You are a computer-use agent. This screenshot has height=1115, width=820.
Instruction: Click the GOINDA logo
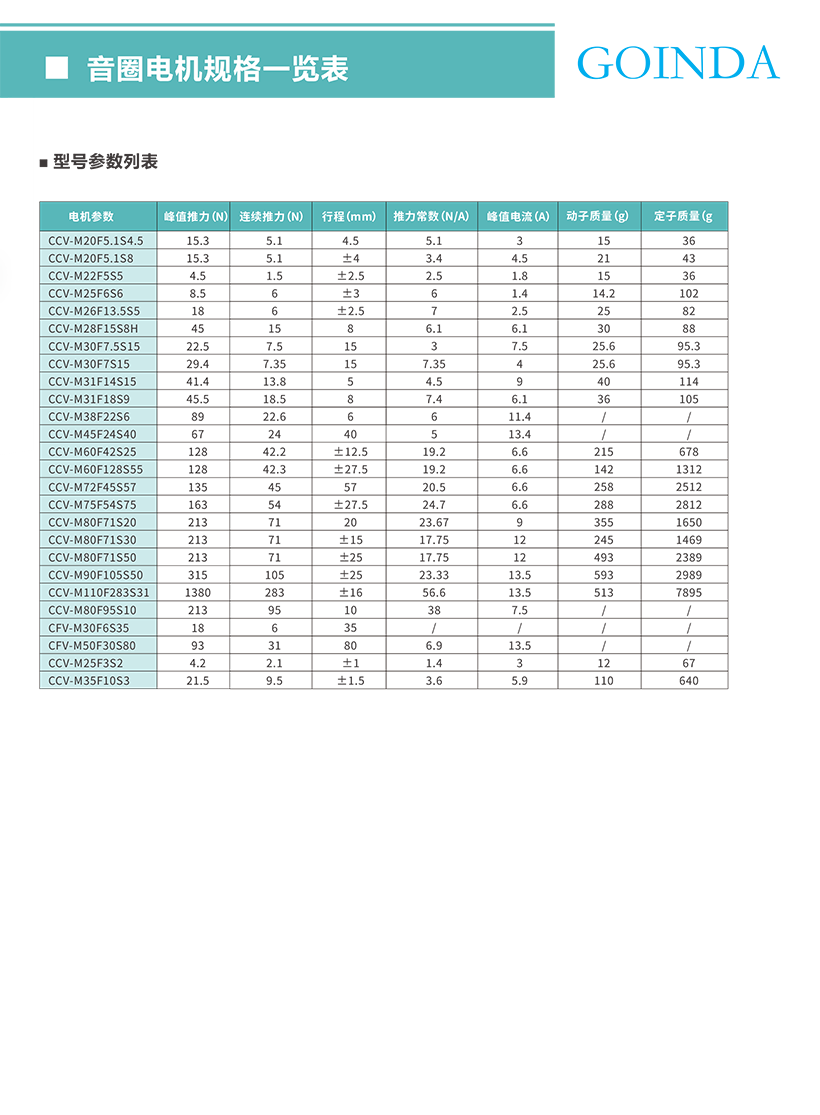point(678,63)
